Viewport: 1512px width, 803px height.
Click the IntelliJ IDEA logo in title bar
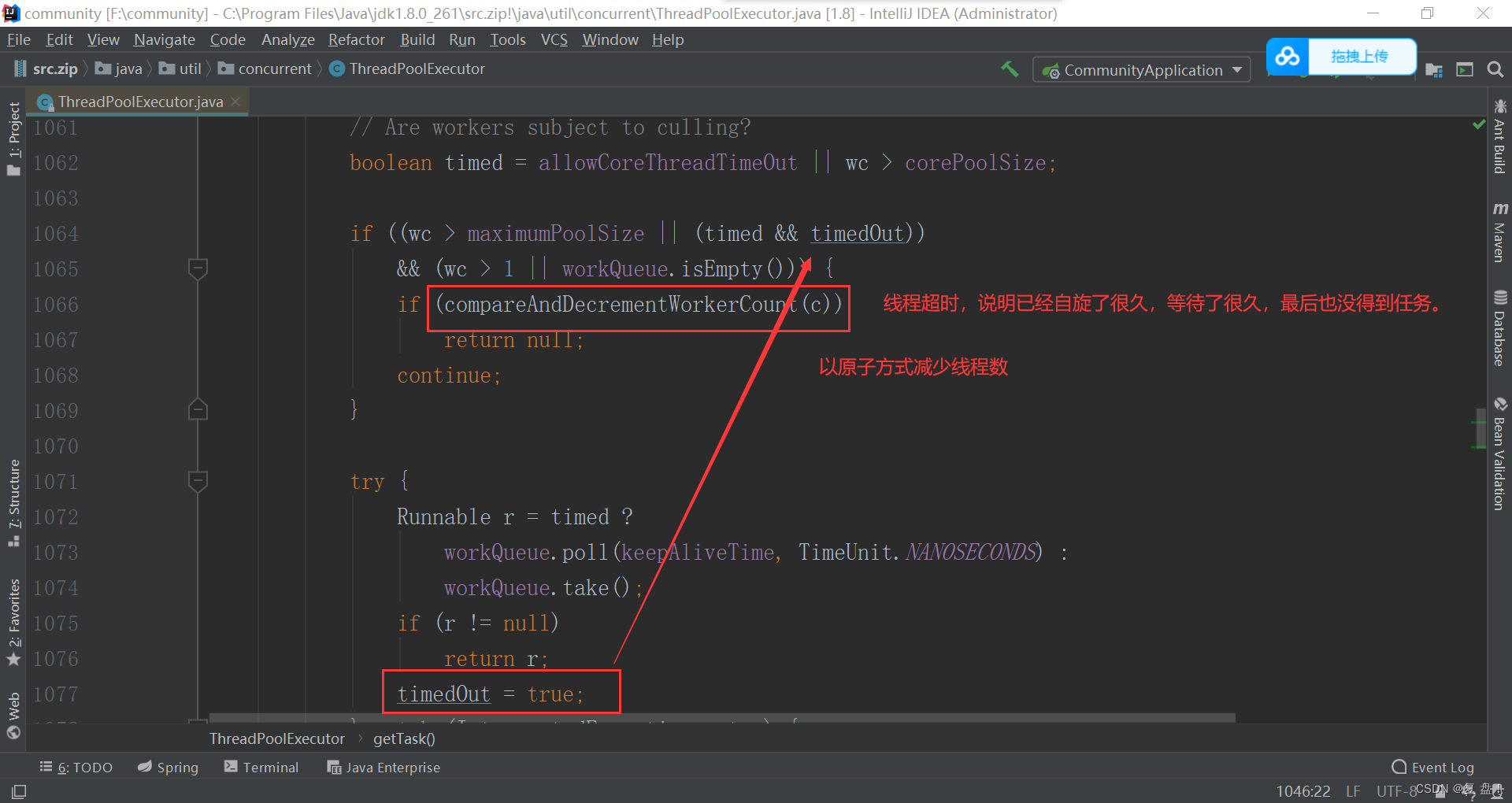[11, 13]
